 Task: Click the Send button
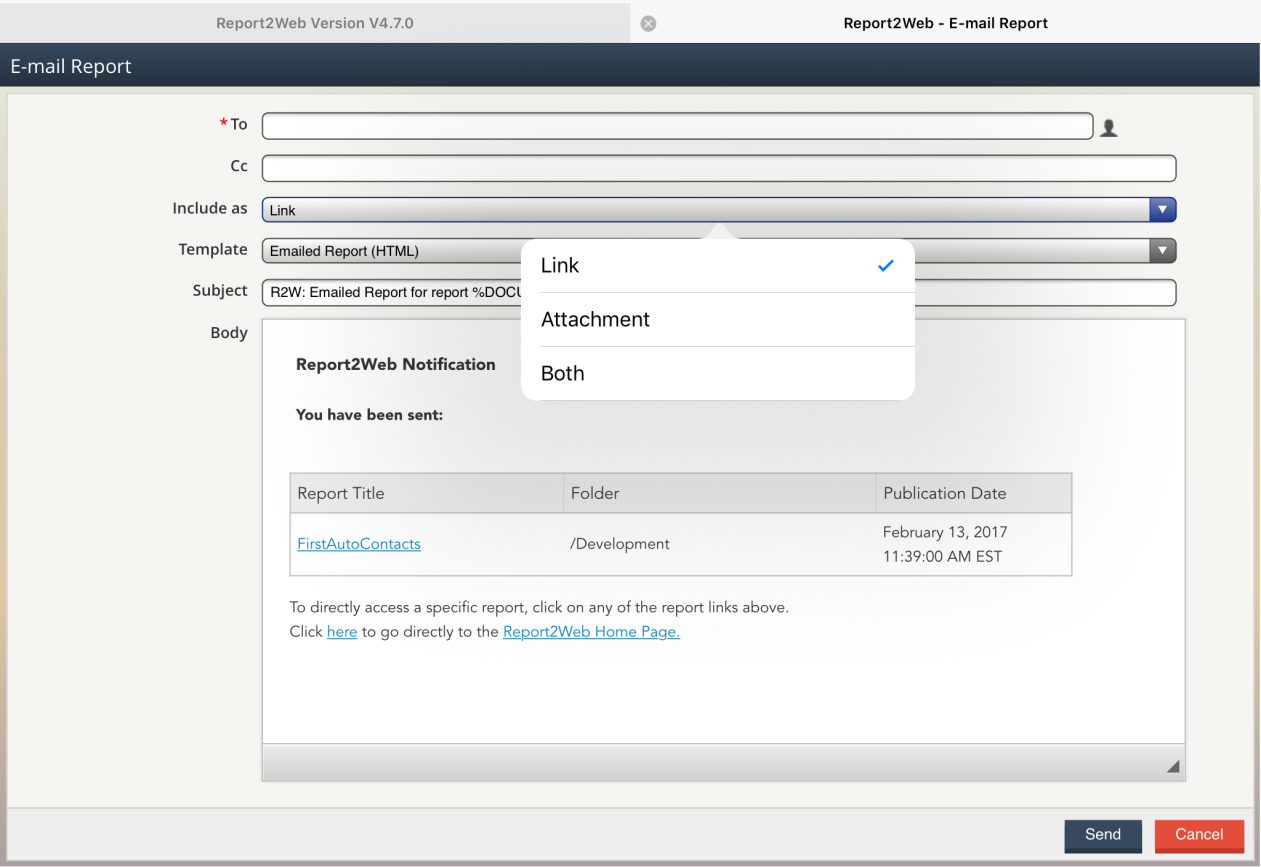click(x=1102, y=835)
